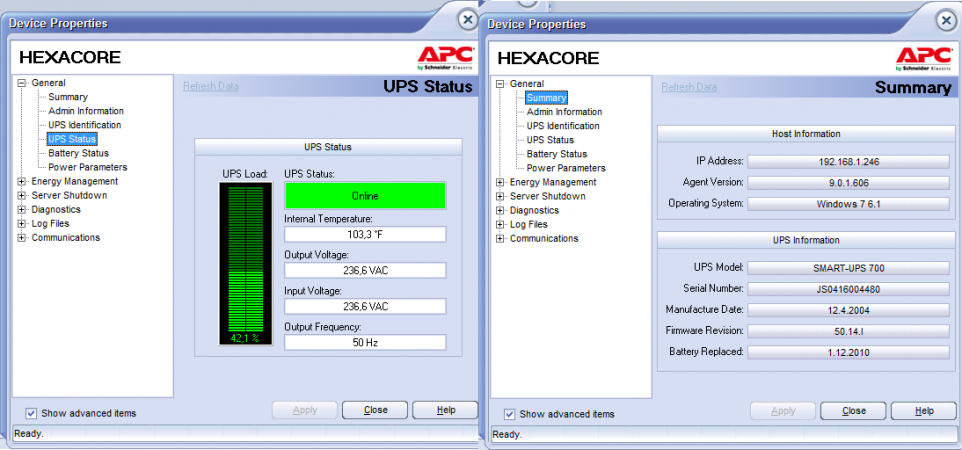
Task: Open Power Parameters in UPS Status window
Action: coord(88,168)
